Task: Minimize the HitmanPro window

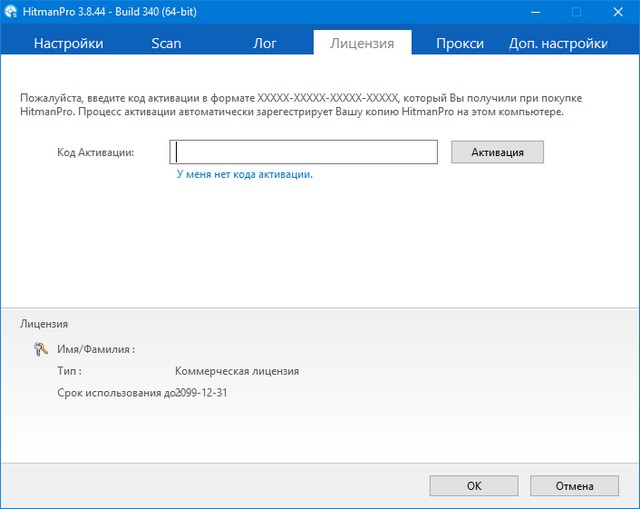Action: pos(529,12)
